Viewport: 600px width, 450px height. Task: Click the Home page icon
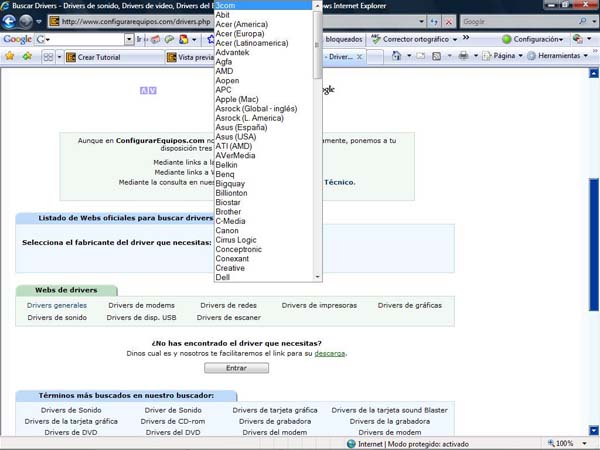point(396,56)
